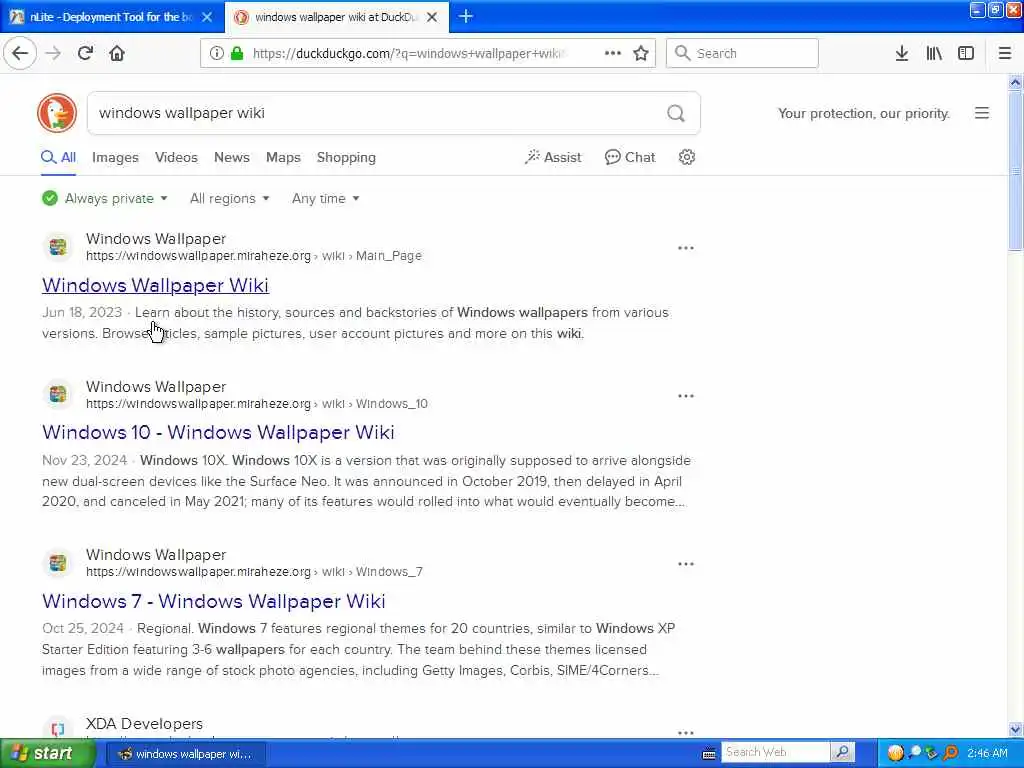The width and height of the screenshot is (1024, 768).
Task: Open the Assist feature
Action: (x=552, y=157)
